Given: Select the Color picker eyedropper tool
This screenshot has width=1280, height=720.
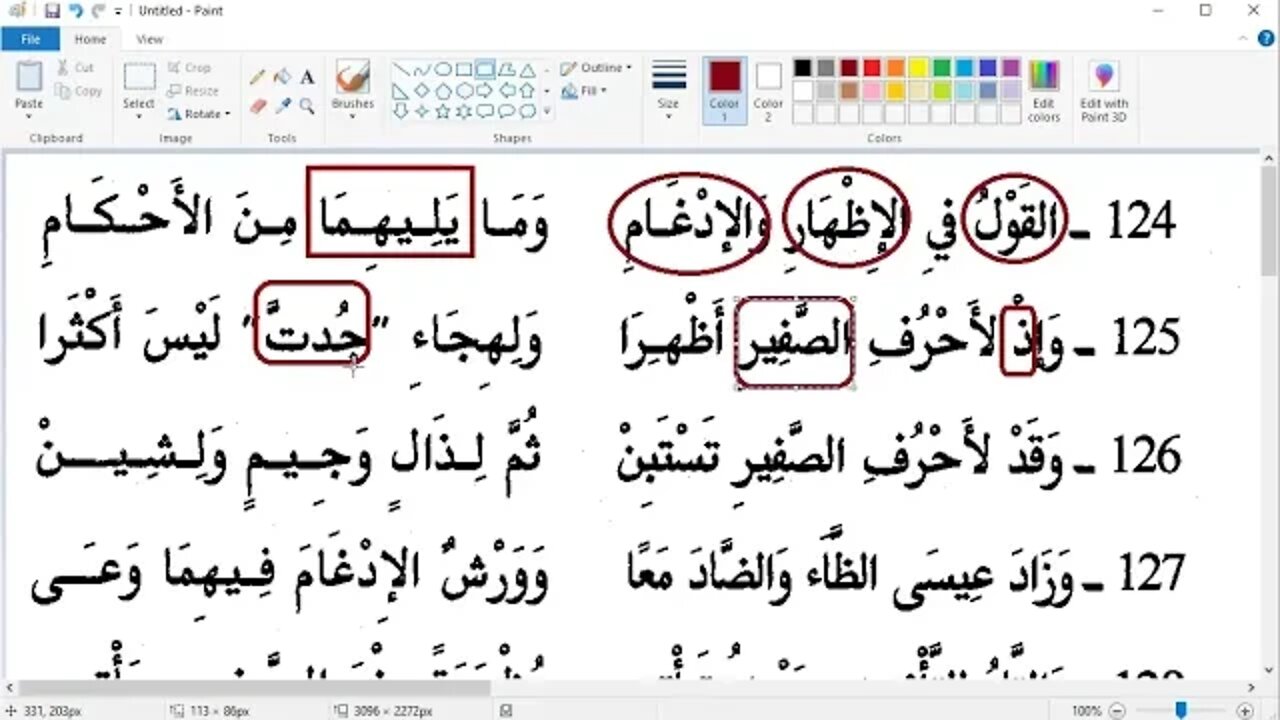Looking at the screenshot, I should point(283,105).
